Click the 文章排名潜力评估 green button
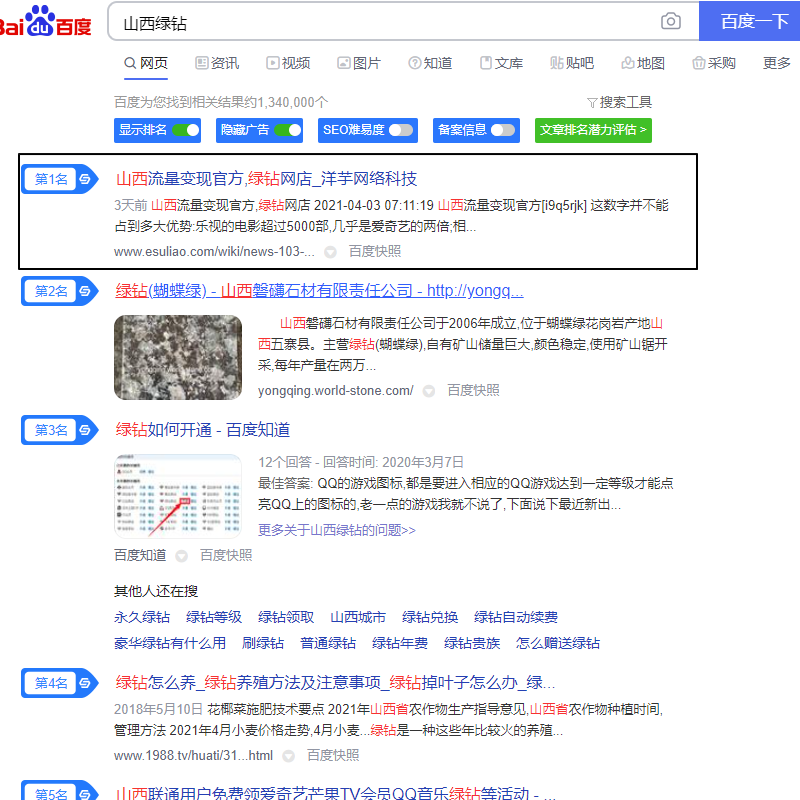The width and height of the screenshot is (800, 800). pos(593,130)
